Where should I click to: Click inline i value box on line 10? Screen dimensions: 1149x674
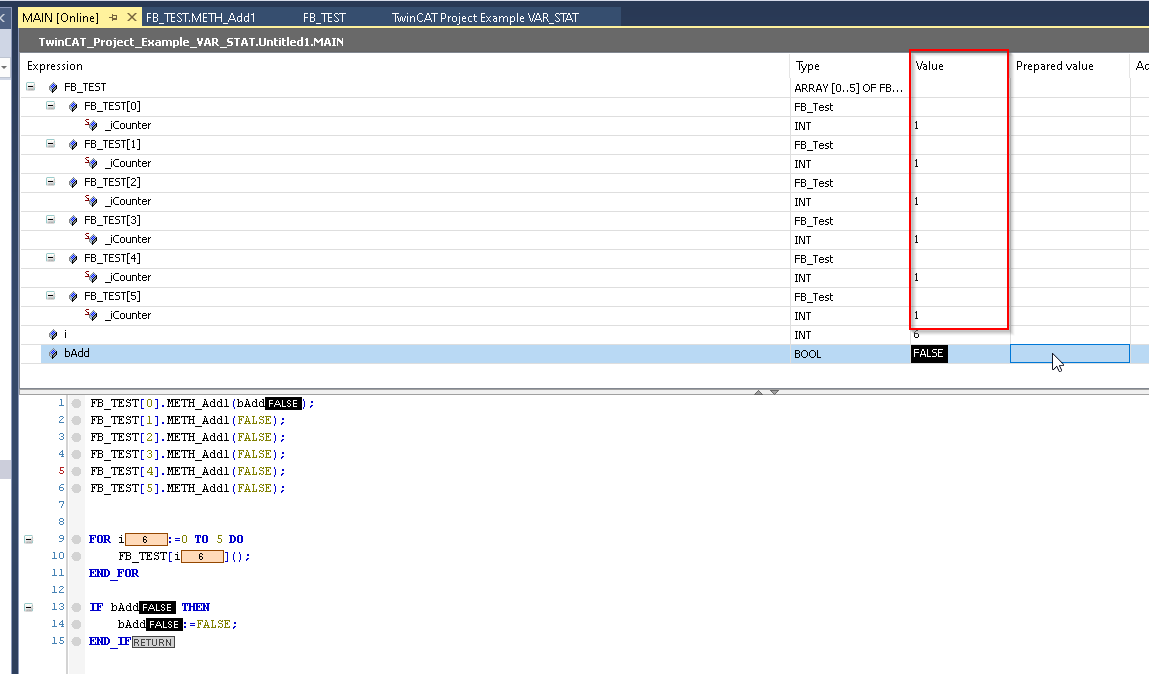pos(202,557)
